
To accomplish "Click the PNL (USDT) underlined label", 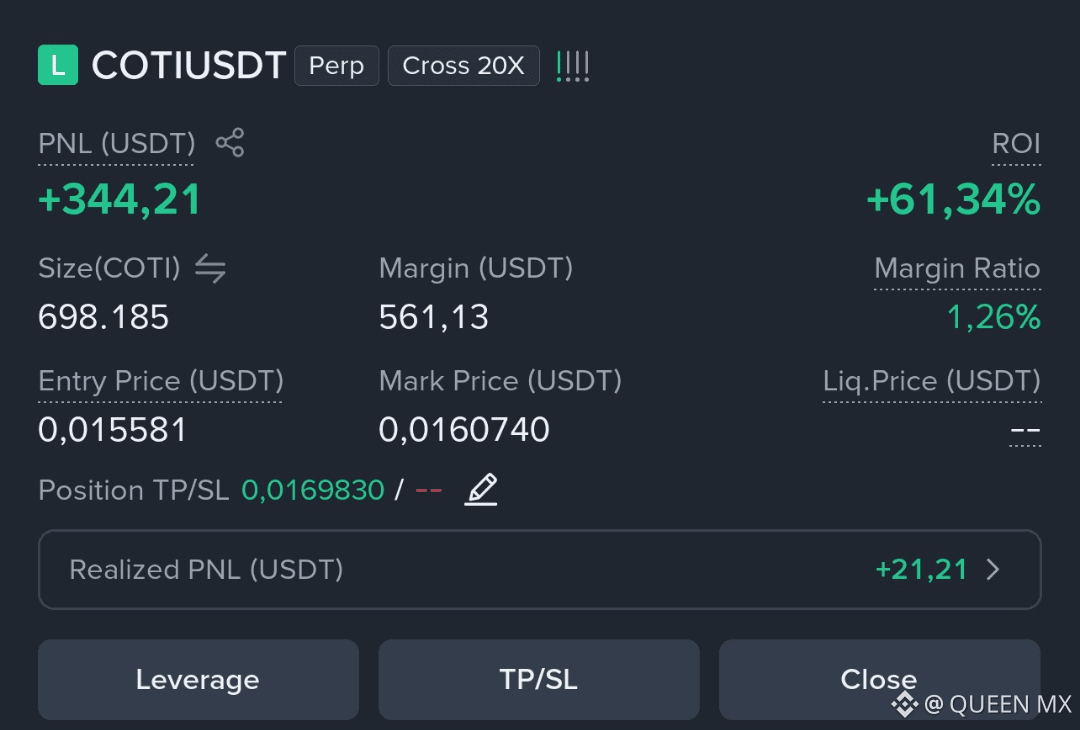I will (116, 144).
